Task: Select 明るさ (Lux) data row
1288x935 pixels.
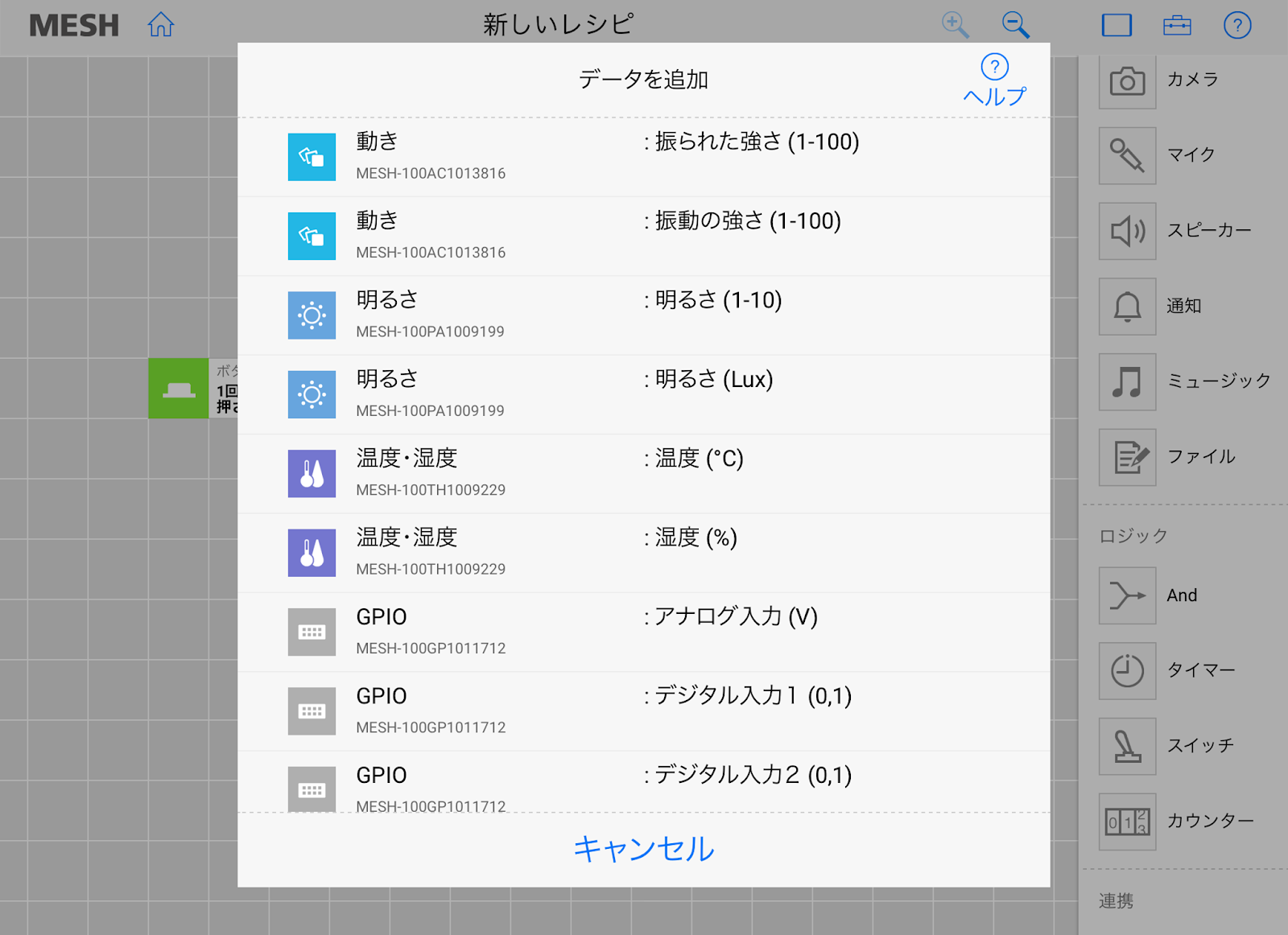Action: pyautogui.click(x=644, y=395)
